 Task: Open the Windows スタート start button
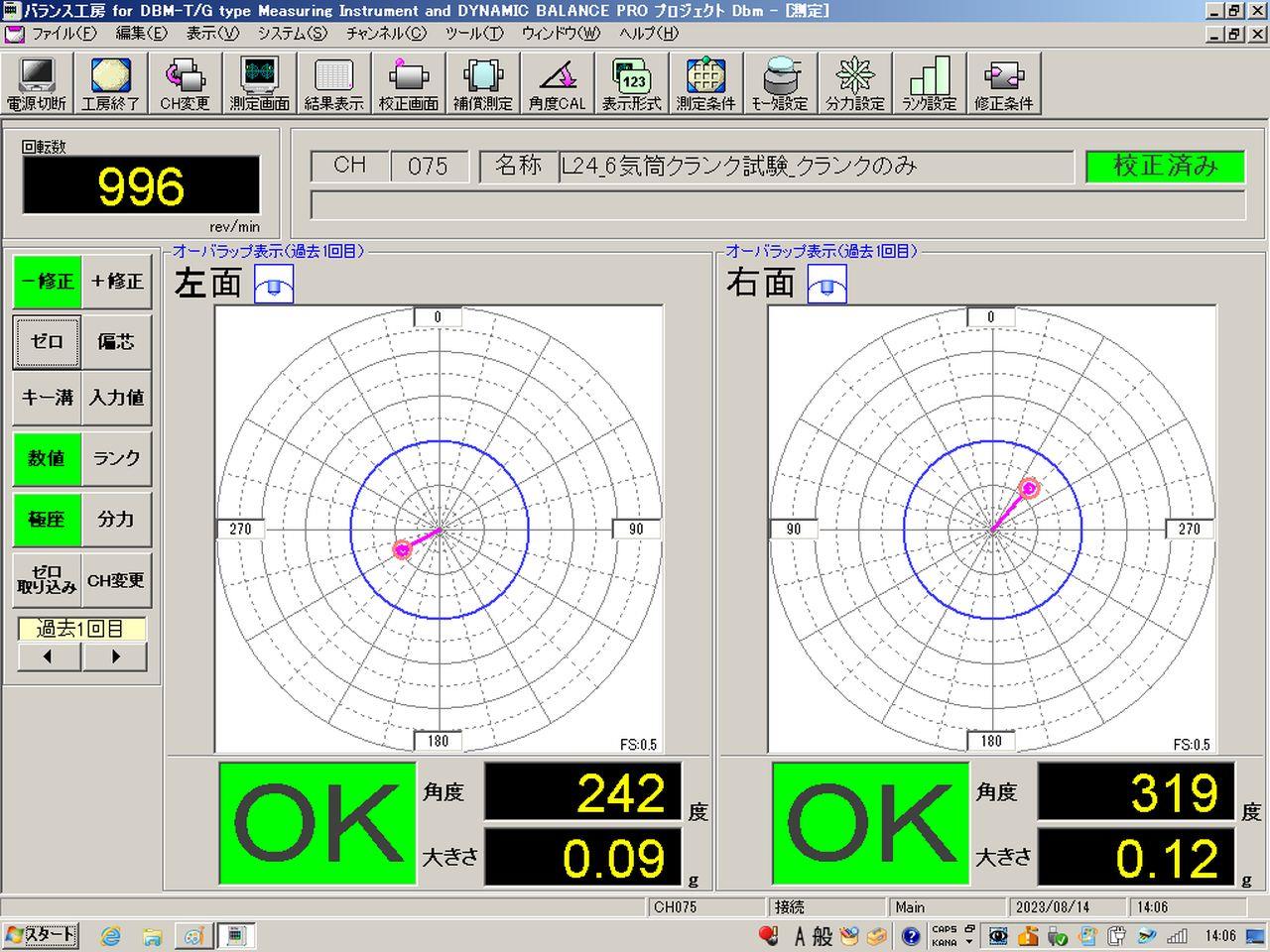pyautogui.click(x=41, y=935)
